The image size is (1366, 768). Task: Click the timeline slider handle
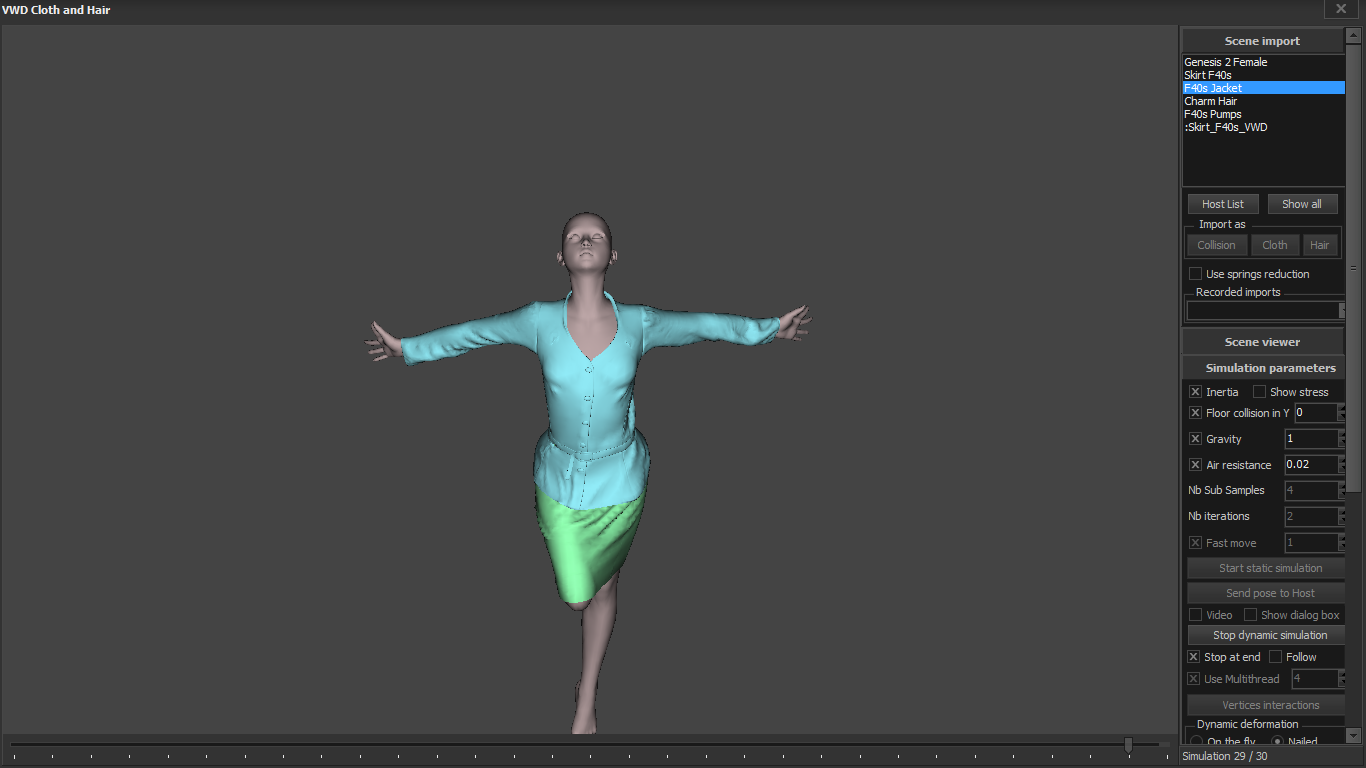coord(1128,744)
